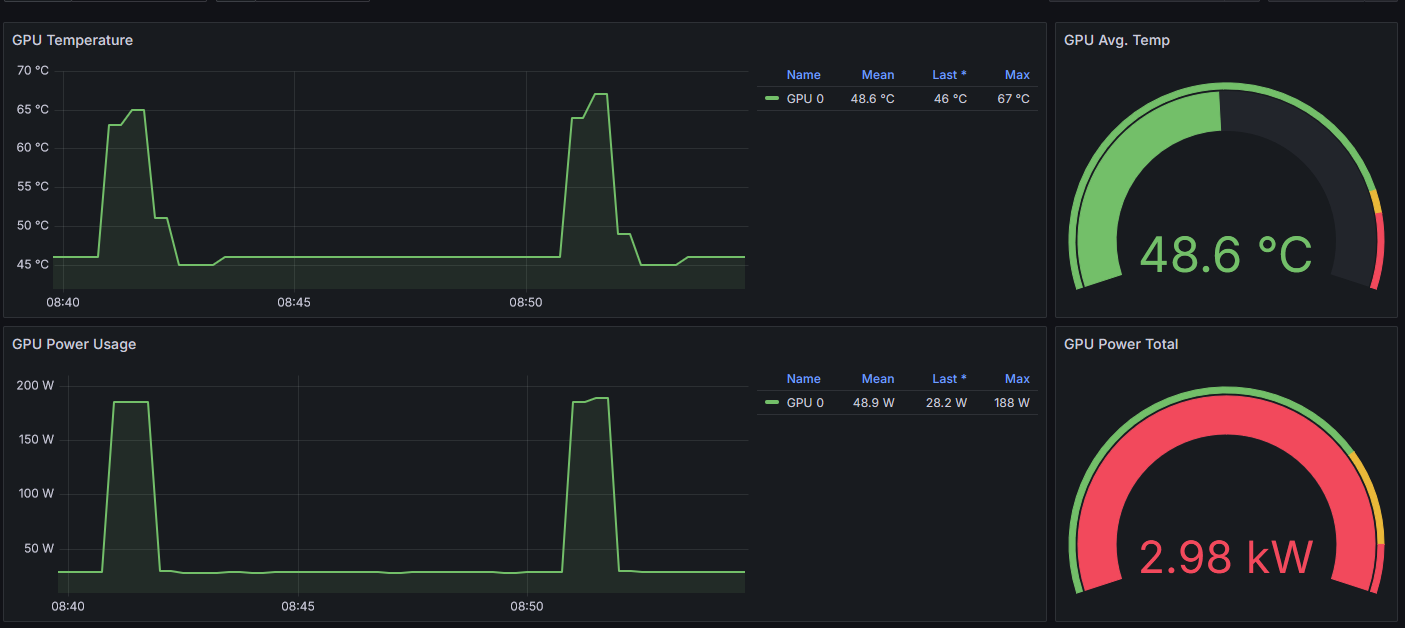This screenshot has height=628, width=1405.
Task: Sort temperature legend by Max column
Action: pos(1017,74)
